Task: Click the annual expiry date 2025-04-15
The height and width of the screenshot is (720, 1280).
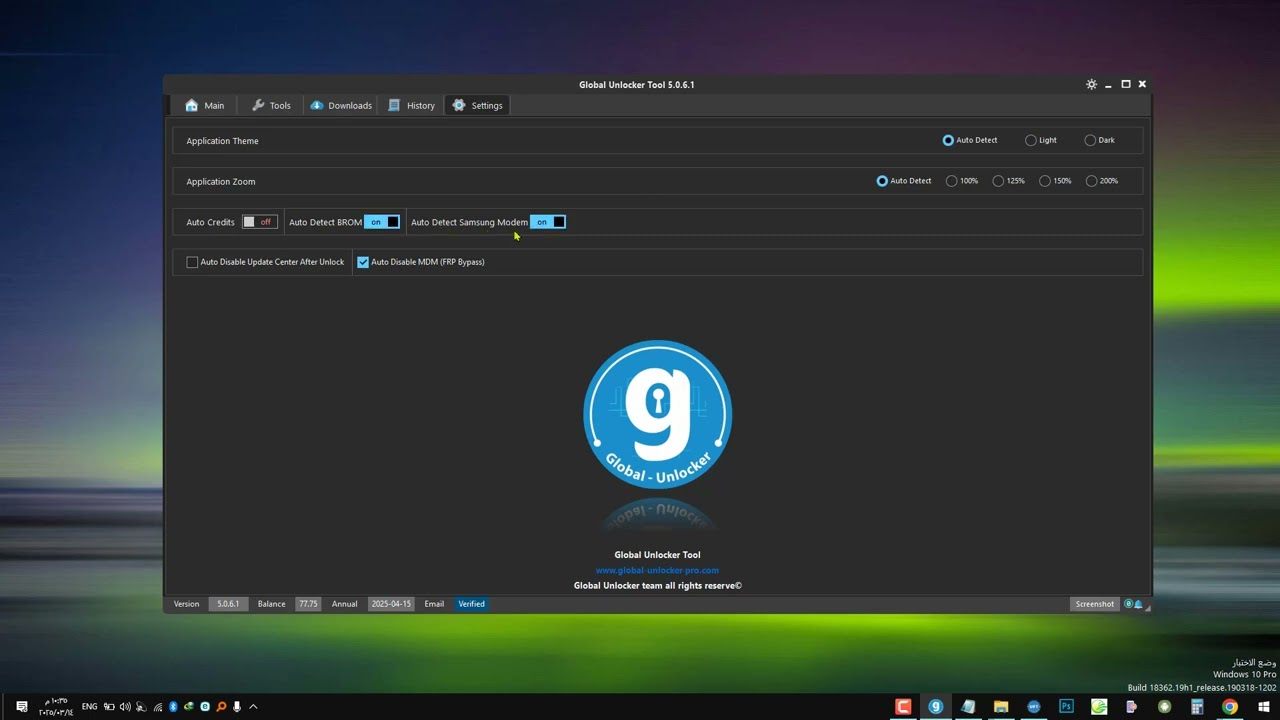Action: coord(391,604)
